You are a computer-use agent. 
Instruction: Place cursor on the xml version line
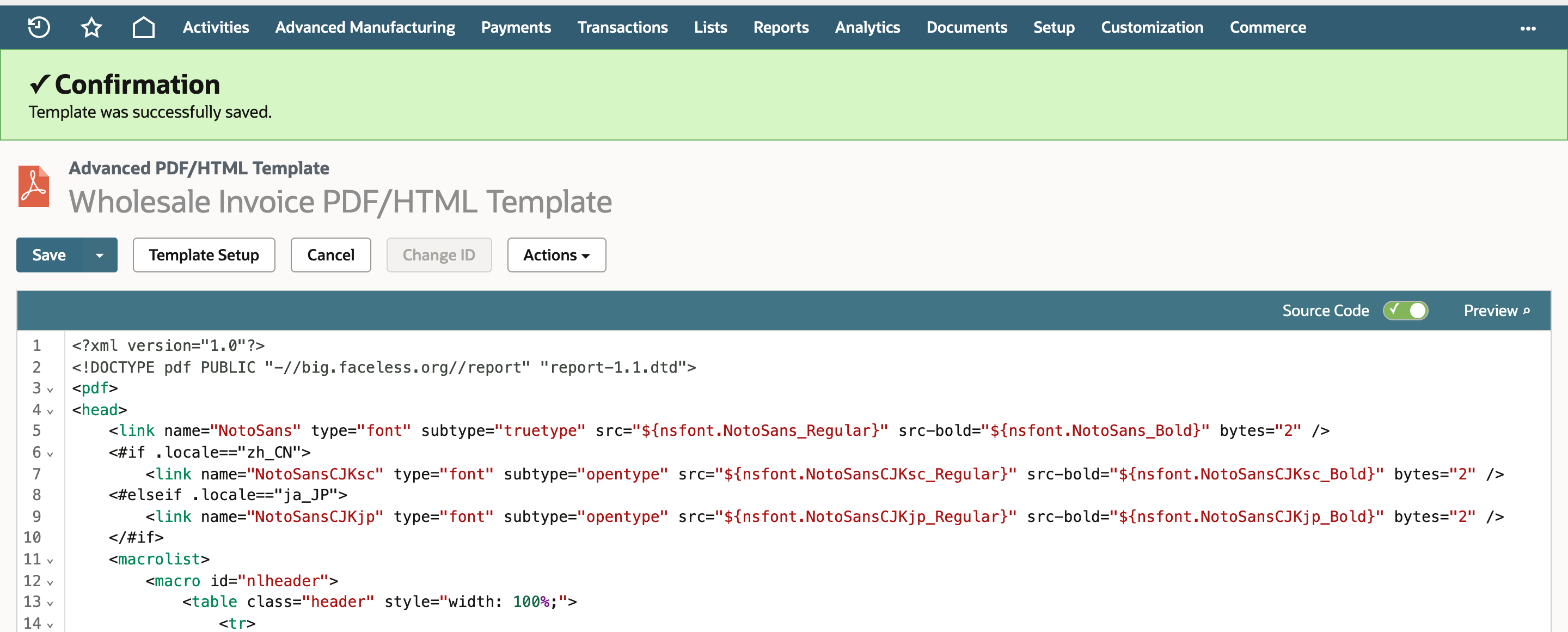click(168, 346)
